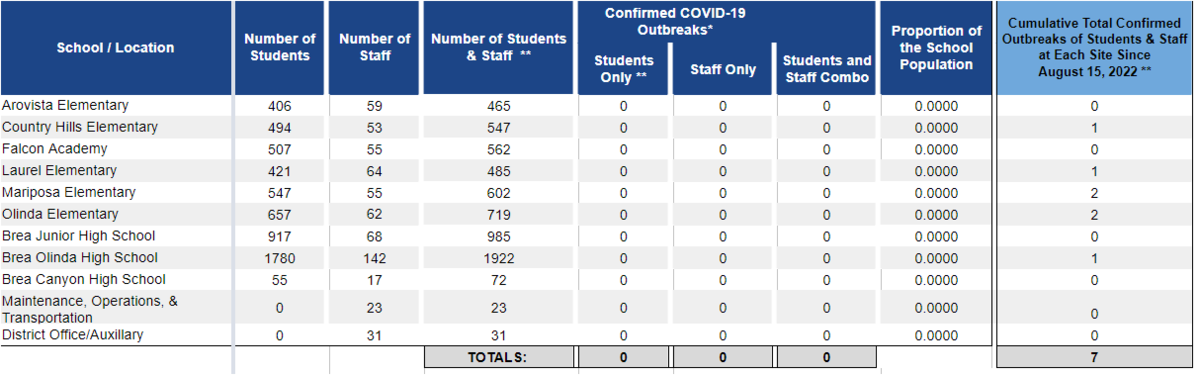Click the District Office/Auxillary row label
This screenshot has height=375, width=1200.
pos(72,335)
